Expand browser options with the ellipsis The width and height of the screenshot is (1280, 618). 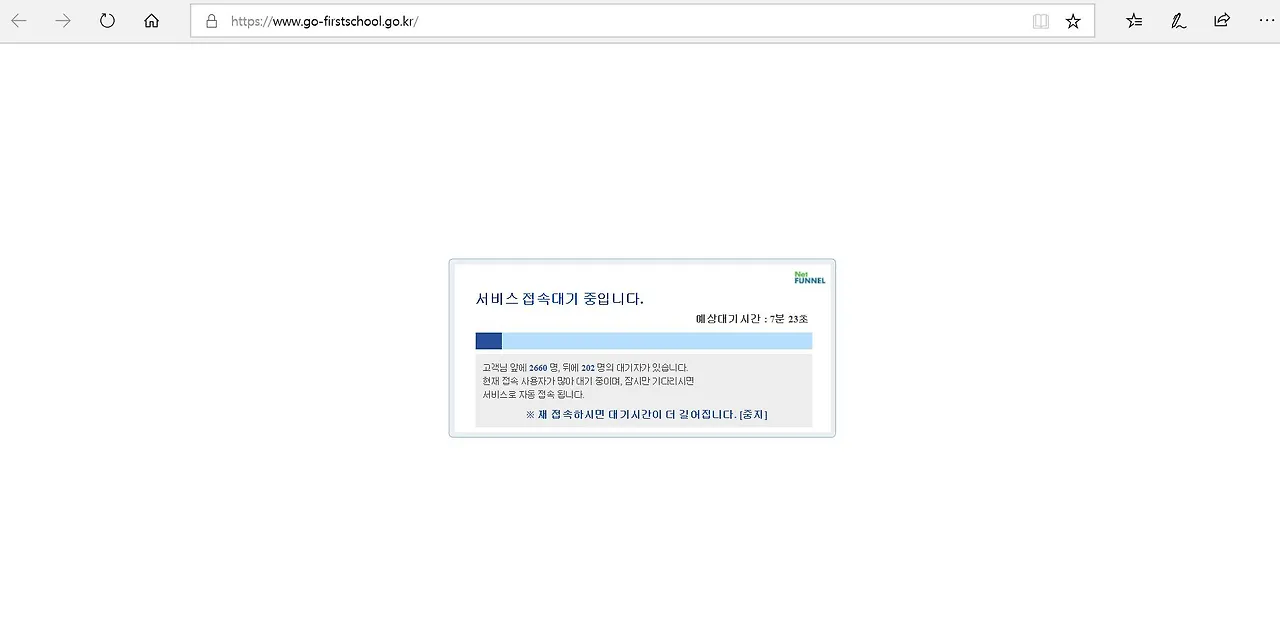coord(1266,20)
